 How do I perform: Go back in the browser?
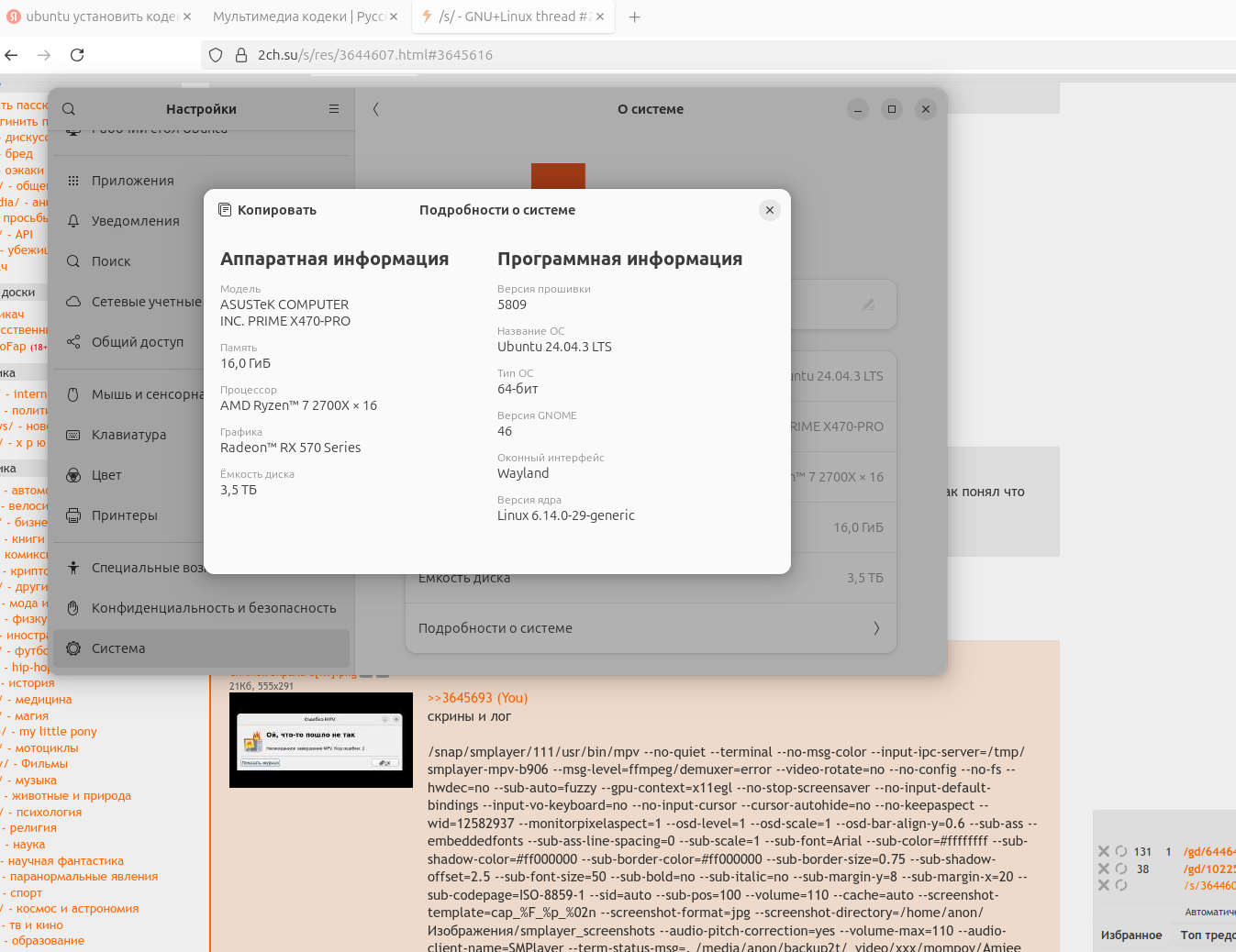[x=11, y=55]
